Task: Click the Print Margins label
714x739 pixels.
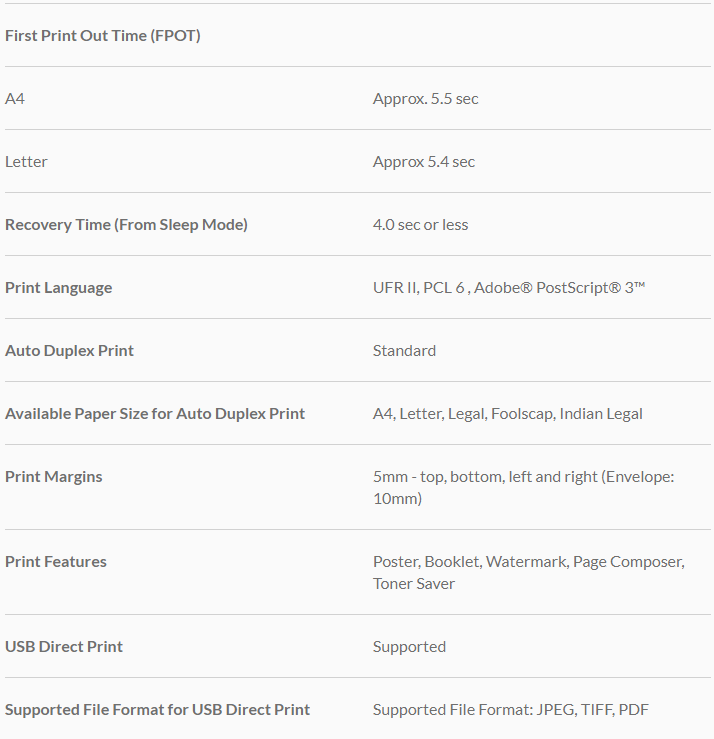Action: click(x=54, y=477)
